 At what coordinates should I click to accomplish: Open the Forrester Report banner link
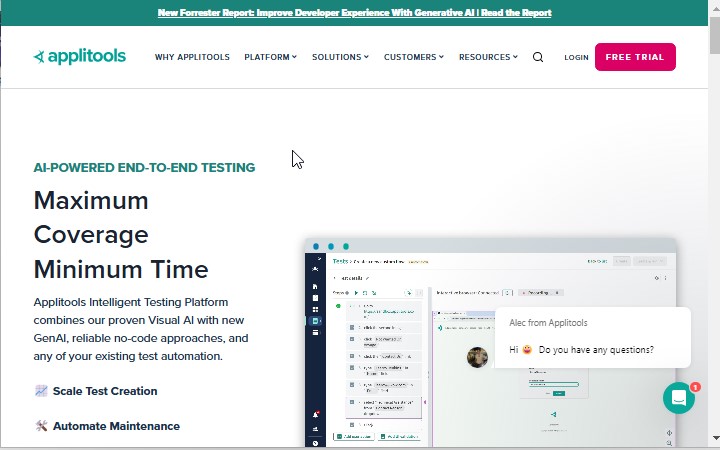(354, 12)
